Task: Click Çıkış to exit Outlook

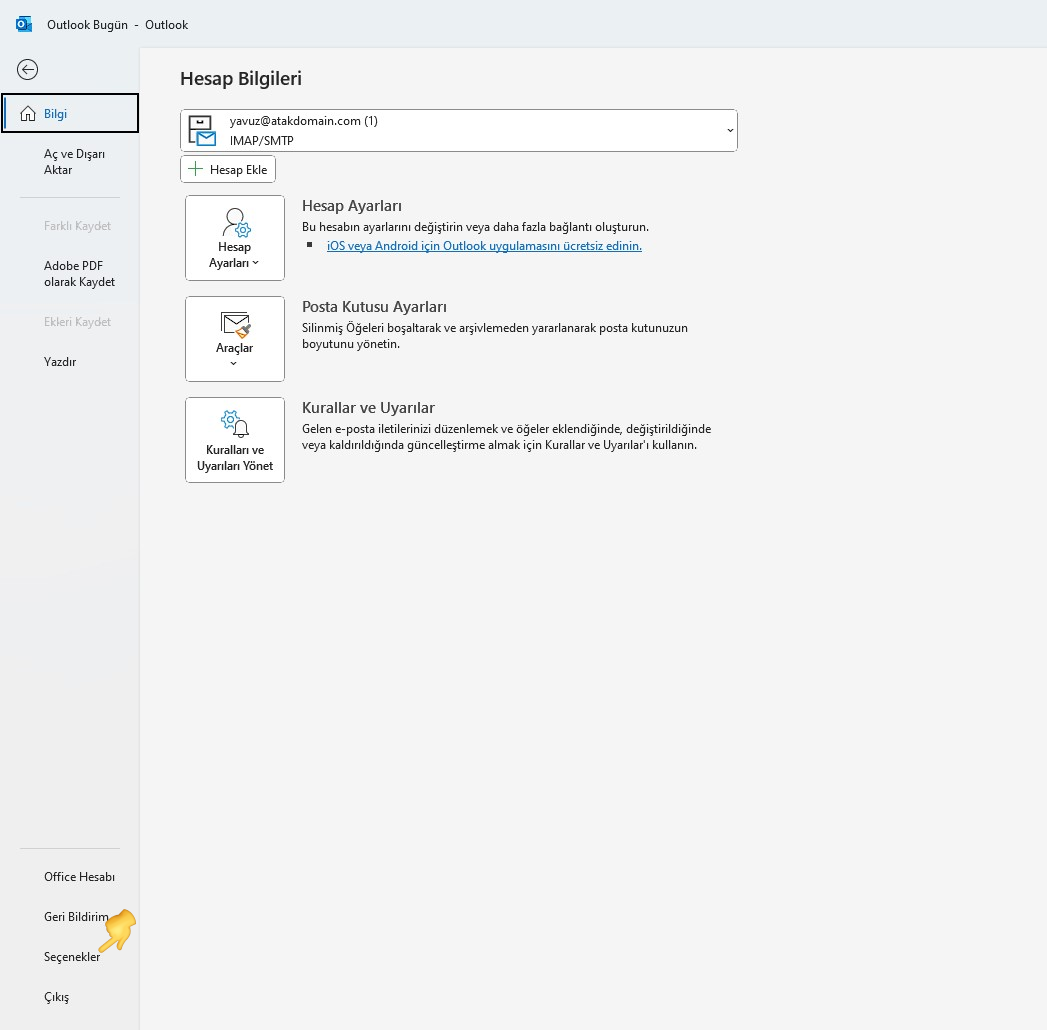Action: (56, 996)
